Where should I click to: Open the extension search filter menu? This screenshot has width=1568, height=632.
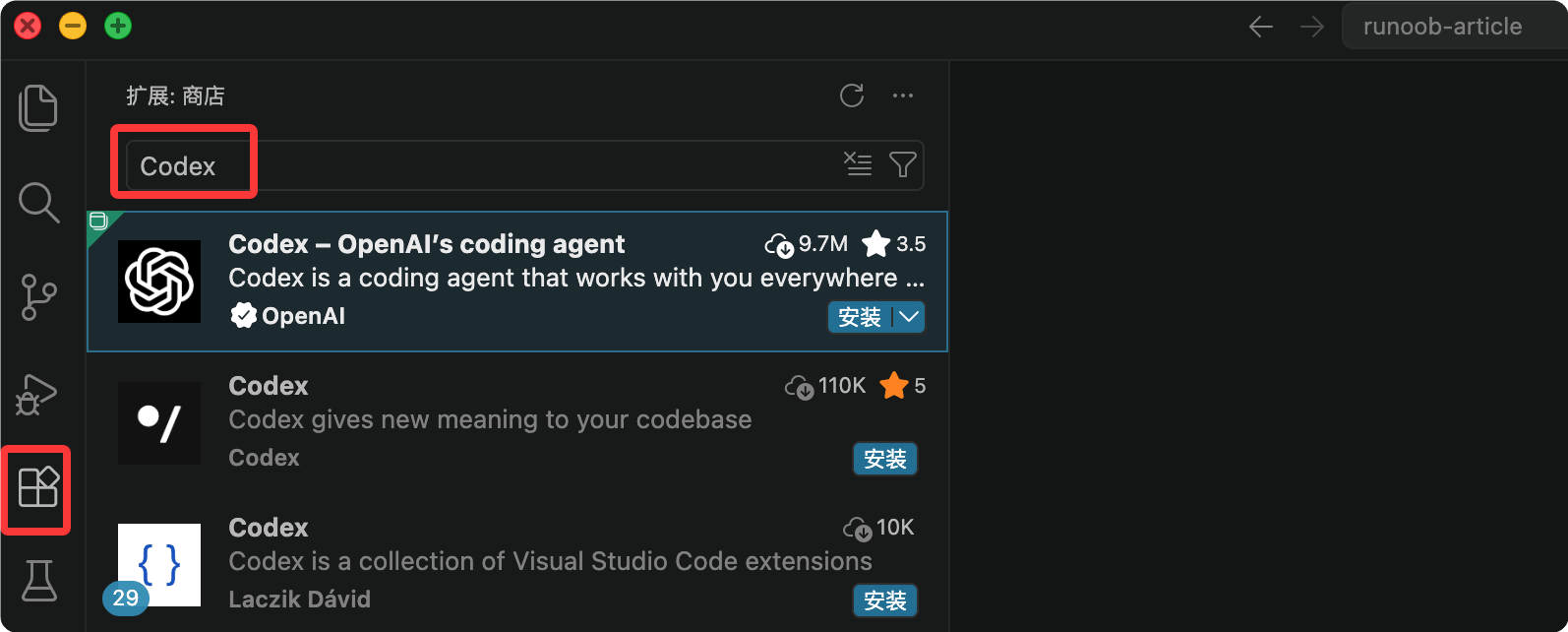click(x=902, y=164)
